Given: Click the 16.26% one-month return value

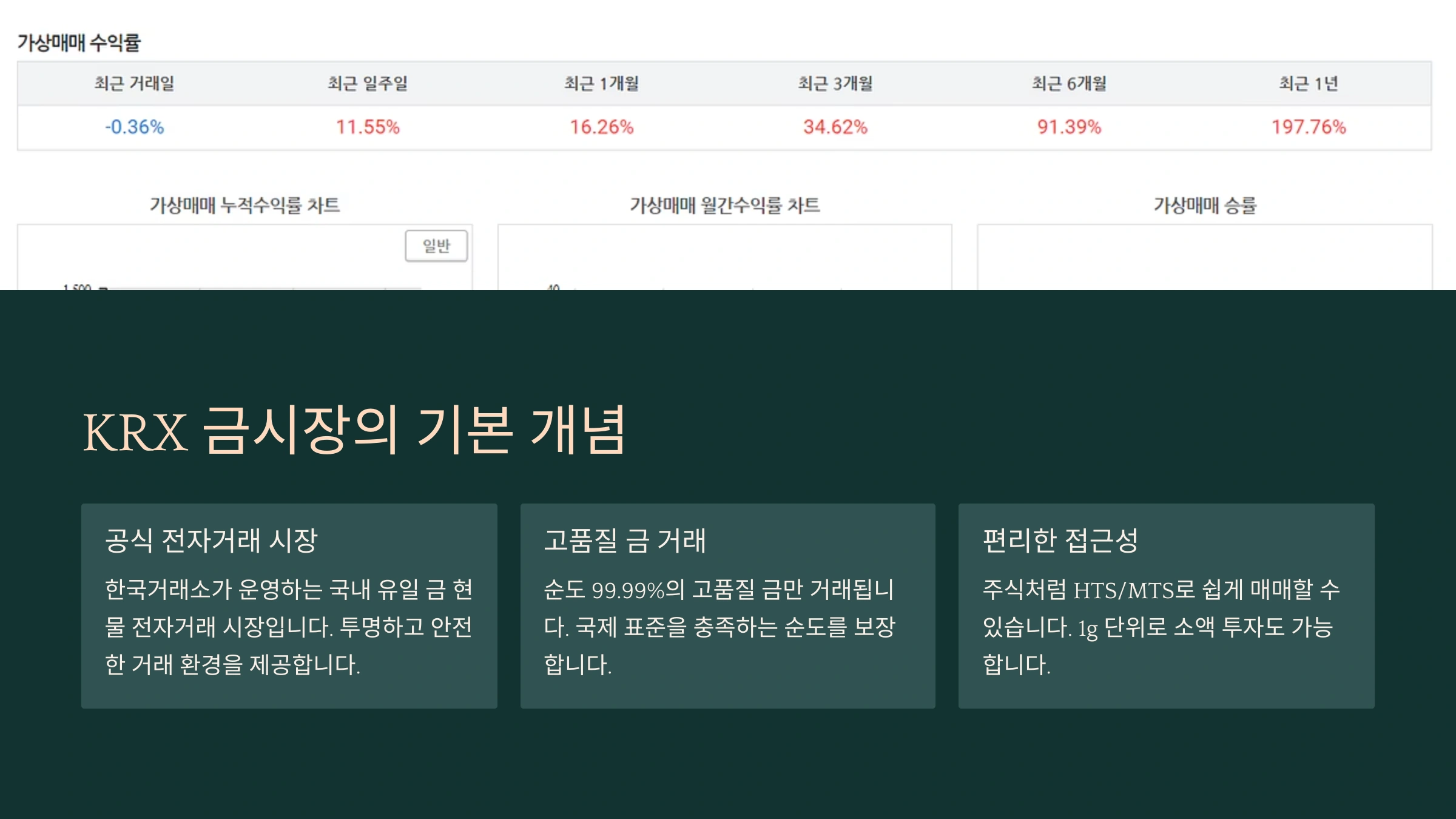Looking at the screenshot, I should [x=601, y=127].
